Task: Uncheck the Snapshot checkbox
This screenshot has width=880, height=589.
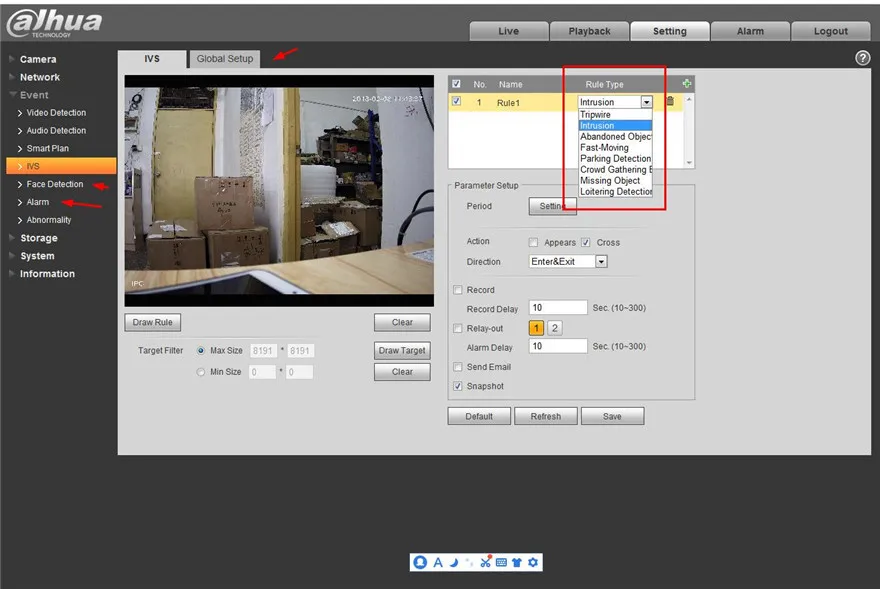Action: 458,386
